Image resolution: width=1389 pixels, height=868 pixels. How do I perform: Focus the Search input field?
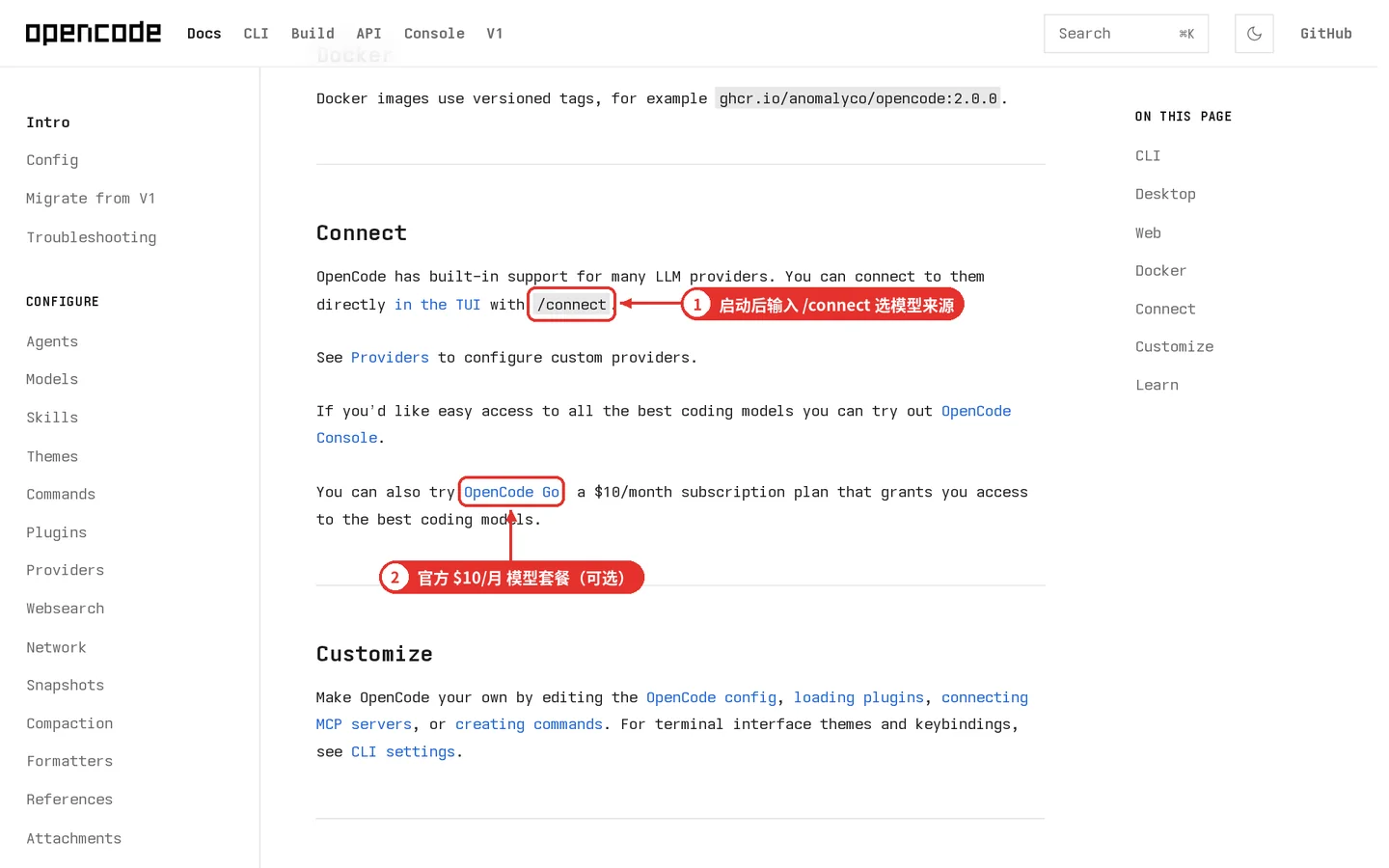click(1126, 34)
